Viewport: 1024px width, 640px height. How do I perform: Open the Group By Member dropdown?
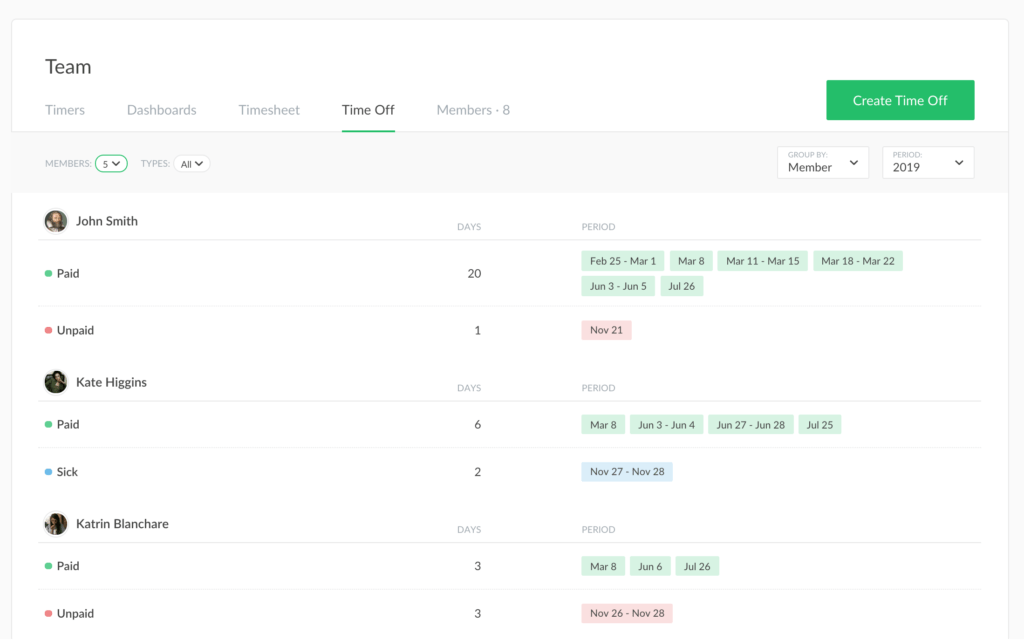(x=822, y=162)
